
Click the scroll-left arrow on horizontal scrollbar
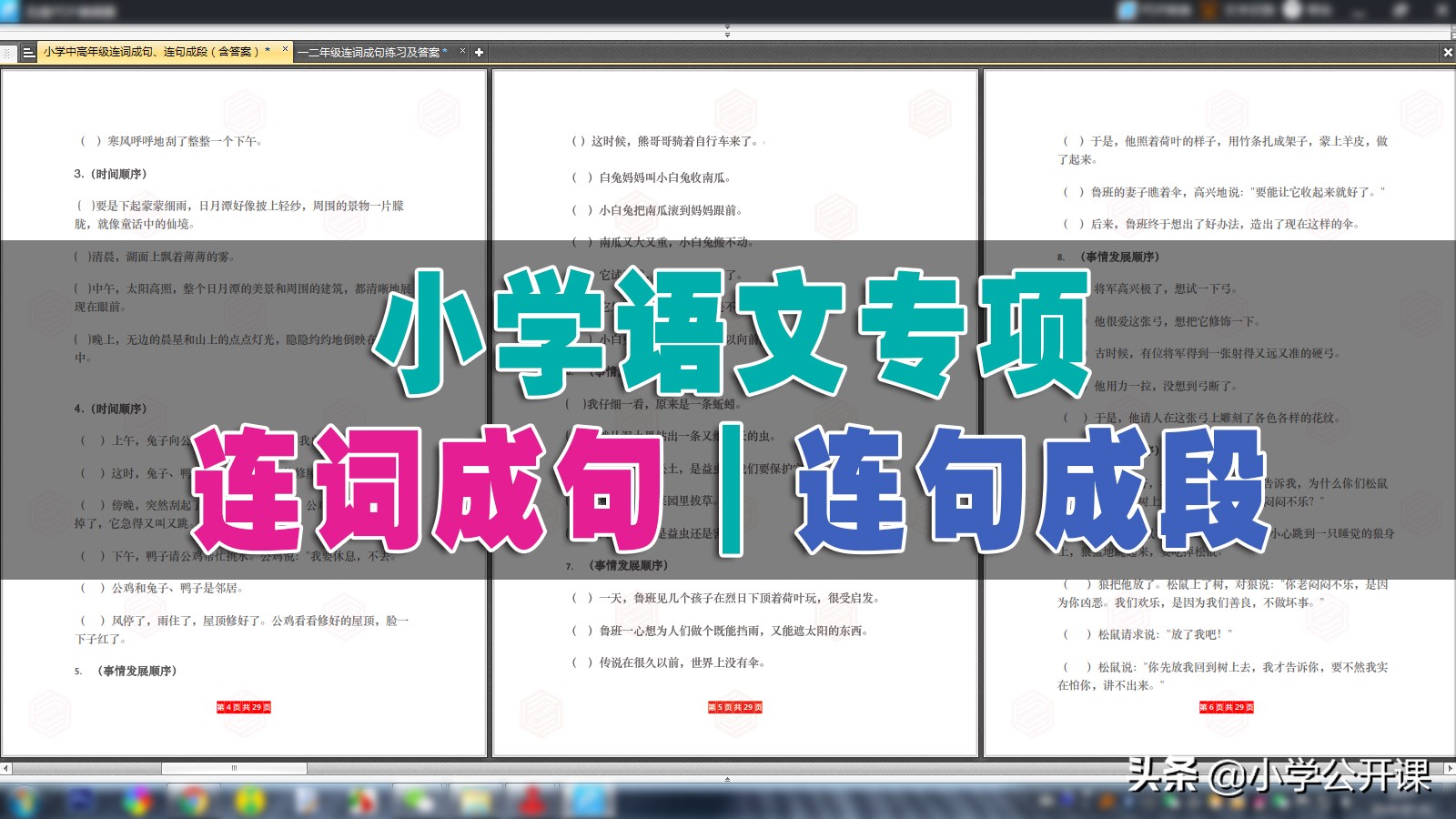(x=5, y=768)
